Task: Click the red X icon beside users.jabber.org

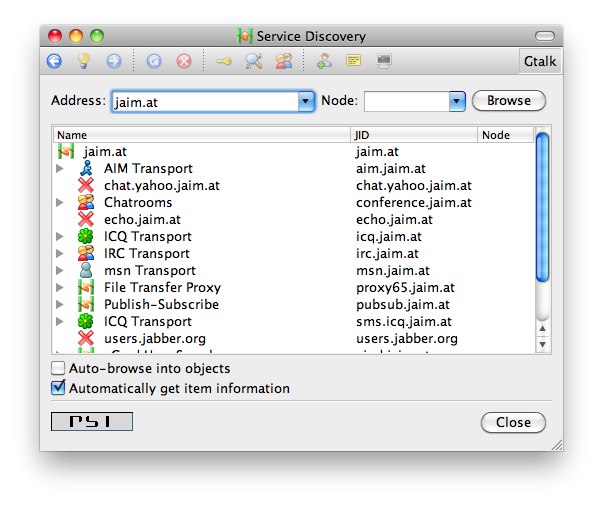Action: coord(86,338)
